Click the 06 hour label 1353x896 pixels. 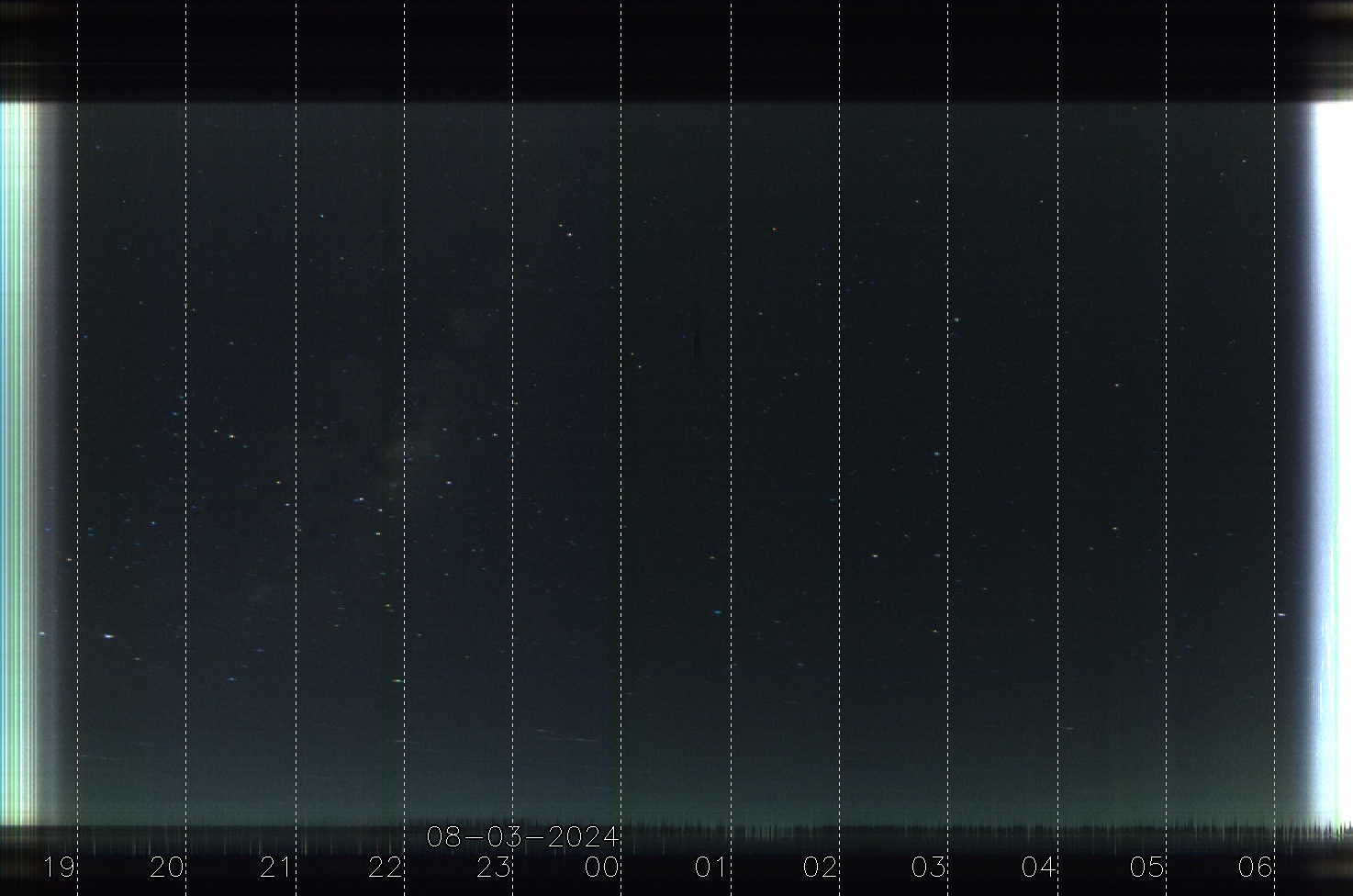point(1255,867)
